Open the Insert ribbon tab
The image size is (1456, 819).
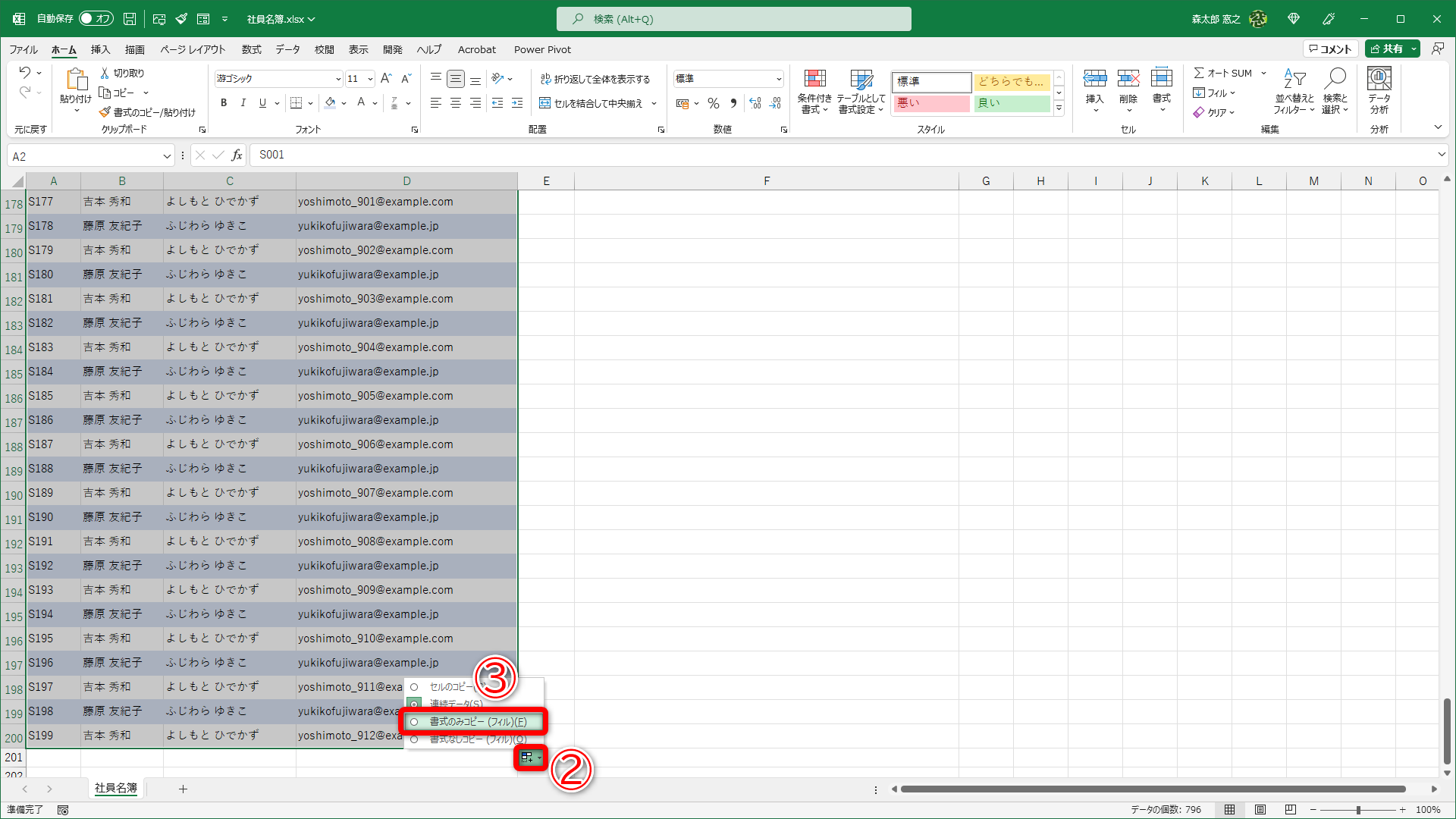100,49
